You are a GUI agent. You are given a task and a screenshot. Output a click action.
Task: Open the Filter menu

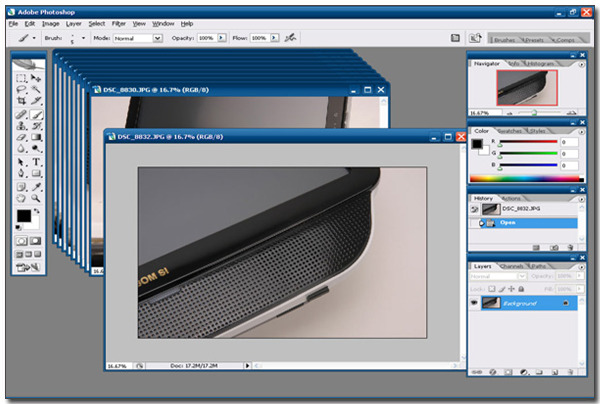pos(119,23)
